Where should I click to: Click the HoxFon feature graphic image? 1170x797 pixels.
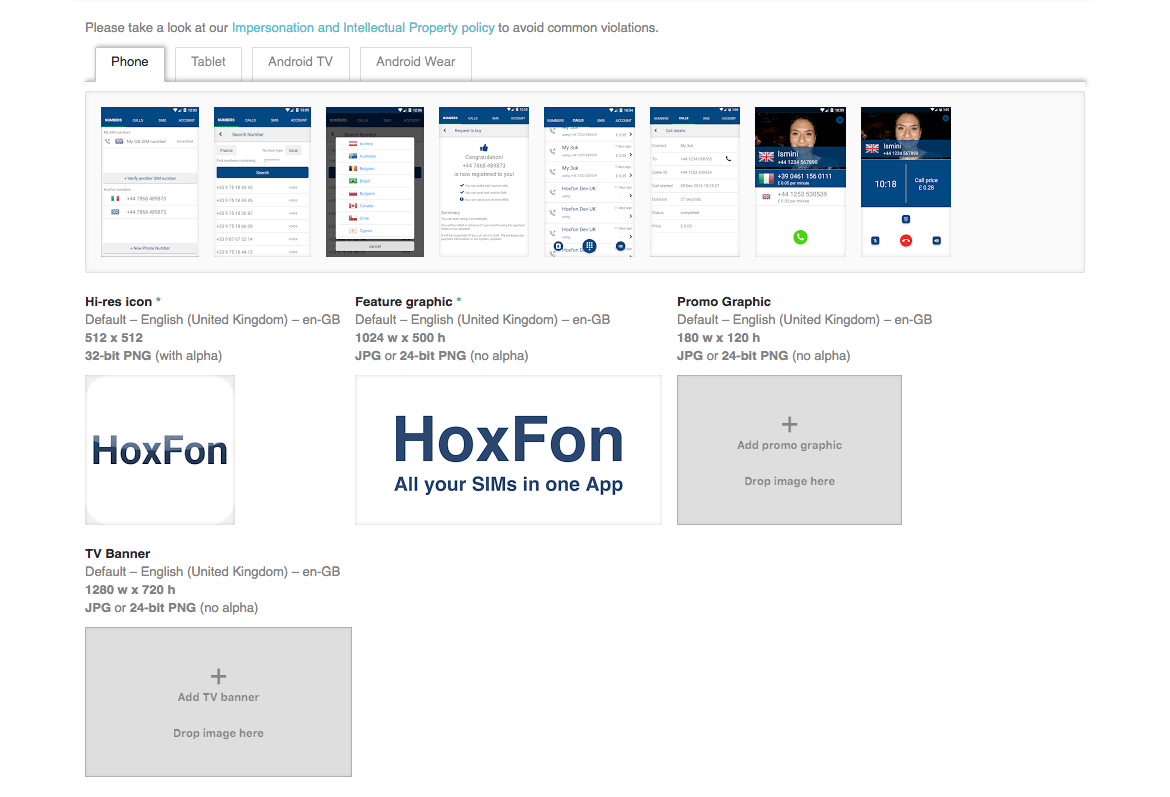coord(508,450)
